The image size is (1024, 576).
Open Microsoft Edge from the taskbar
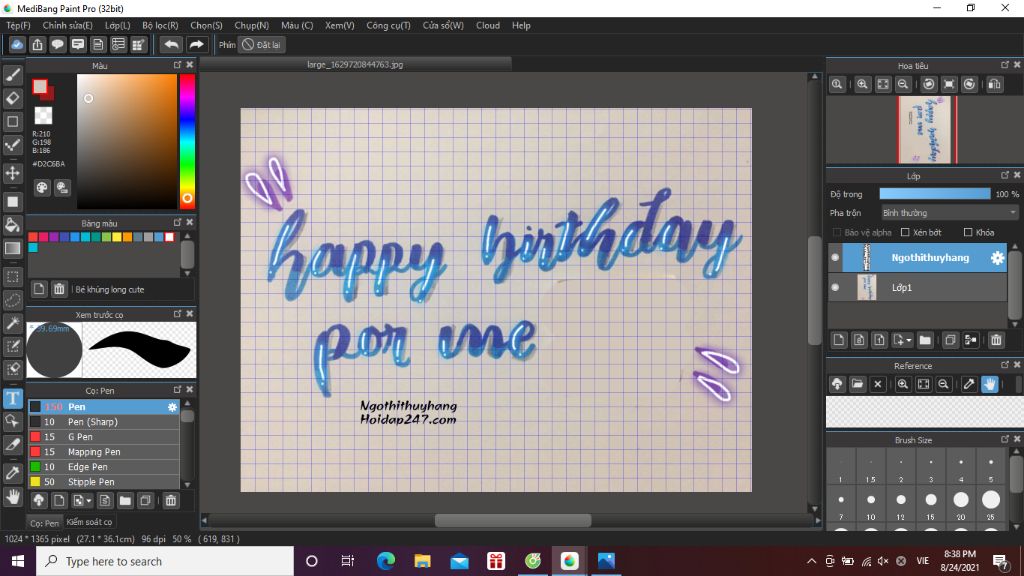pos(385,561)
